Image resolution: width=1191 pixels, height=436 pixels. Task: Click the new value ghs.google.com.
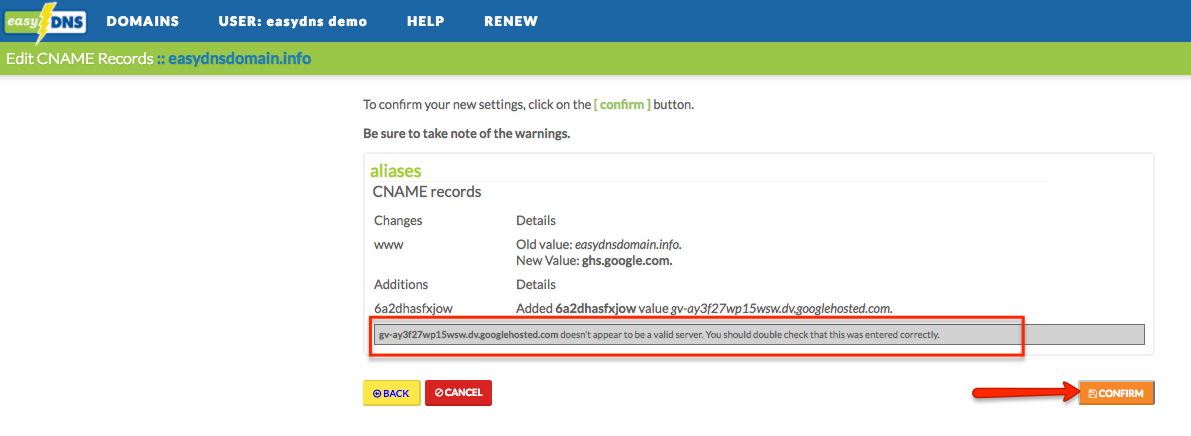click(627, 261)
